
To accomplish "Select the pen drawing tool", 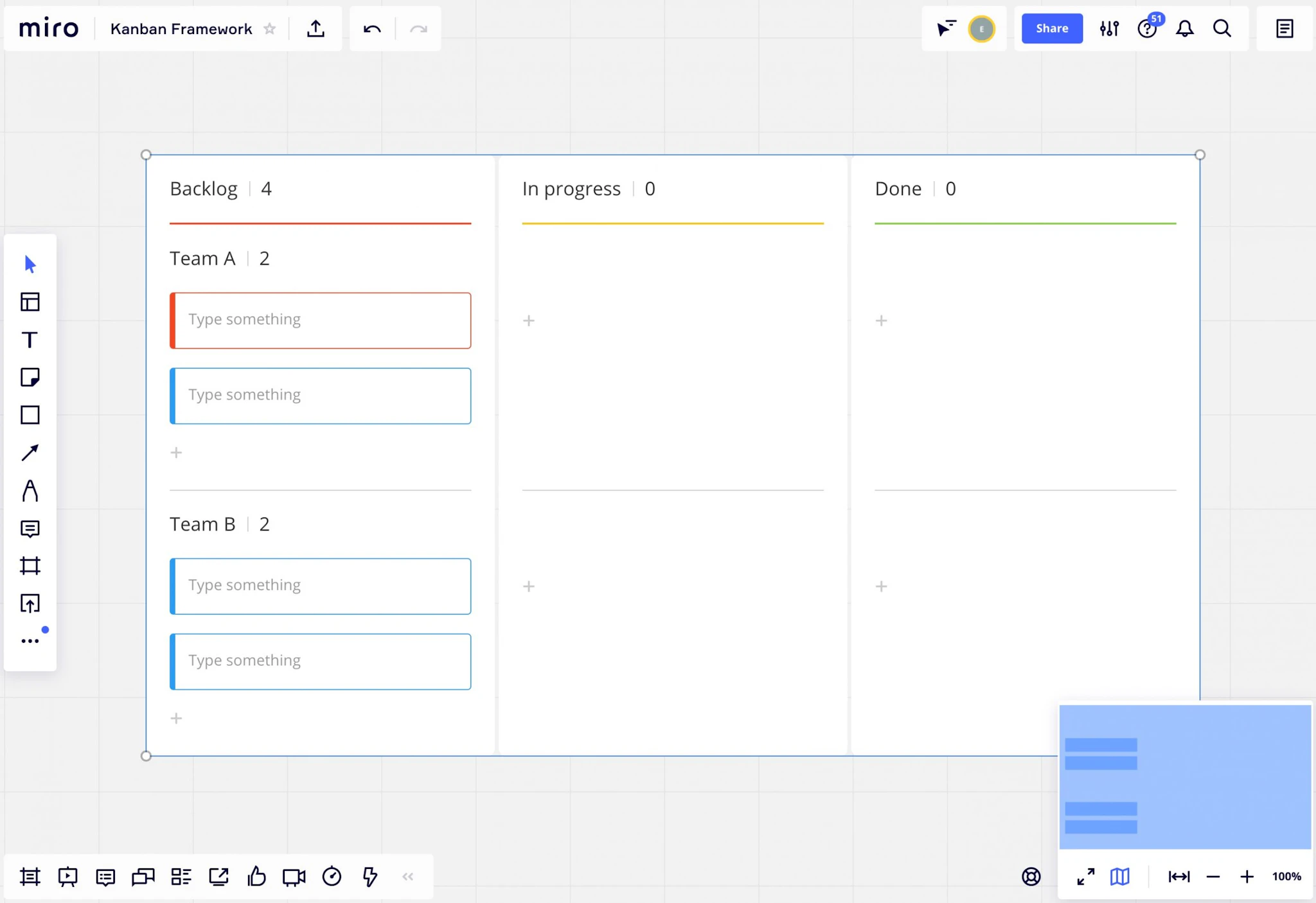I will click(30, 491).
